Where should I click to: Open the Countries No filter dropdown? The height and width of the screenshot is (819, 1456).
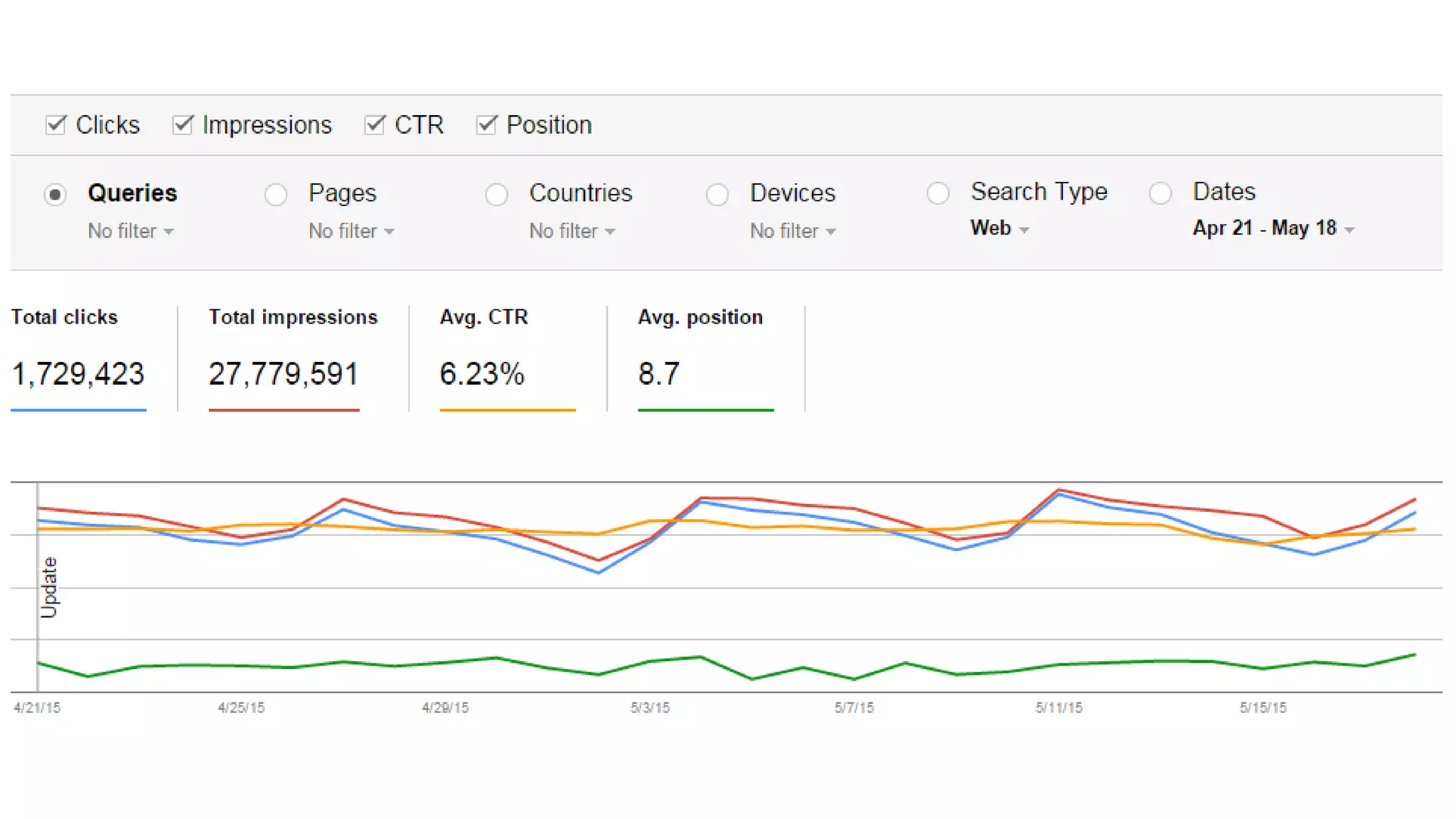572,231
